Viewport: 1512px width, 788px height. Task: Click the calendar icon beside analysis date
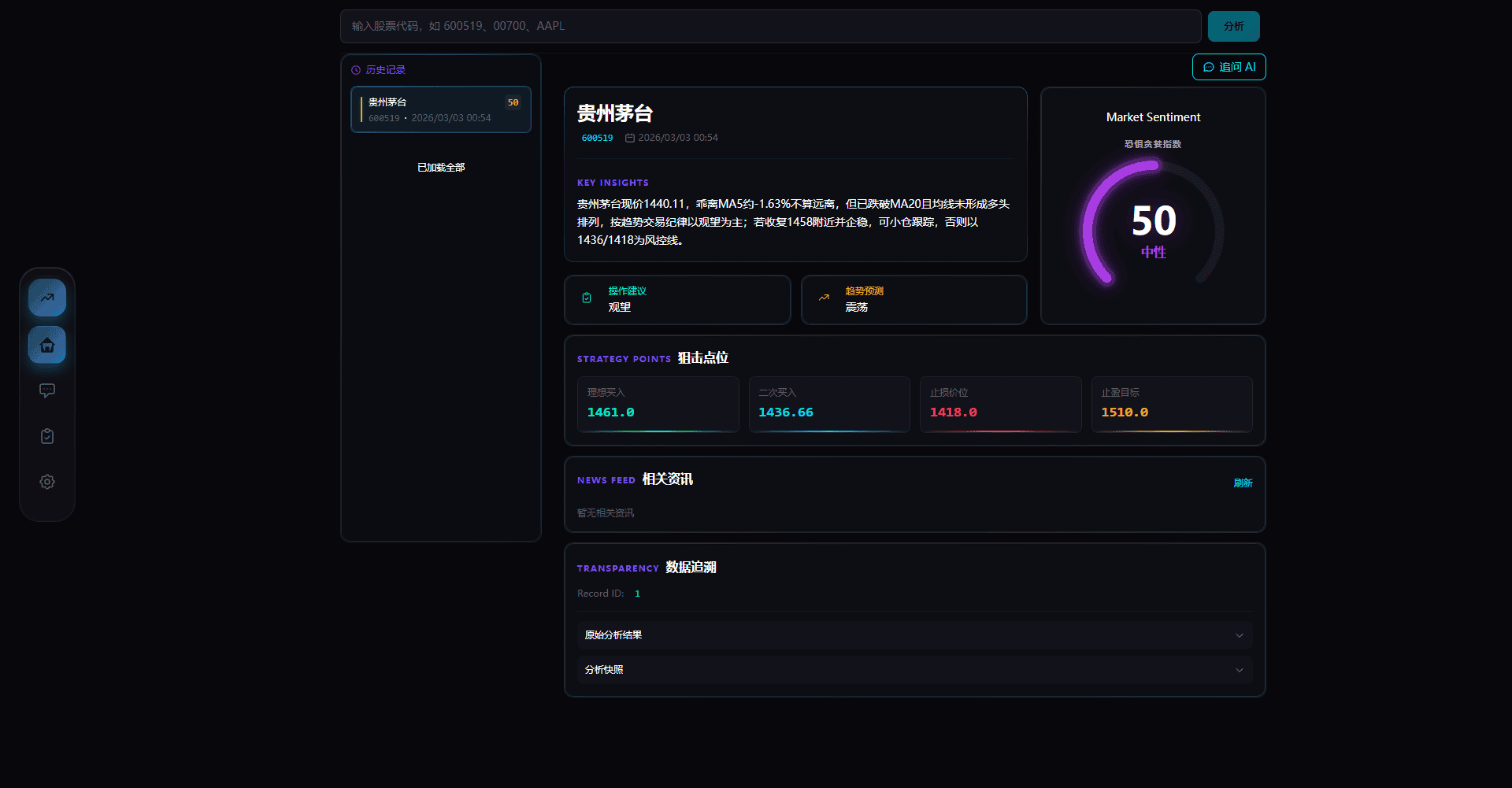[630, 138]
